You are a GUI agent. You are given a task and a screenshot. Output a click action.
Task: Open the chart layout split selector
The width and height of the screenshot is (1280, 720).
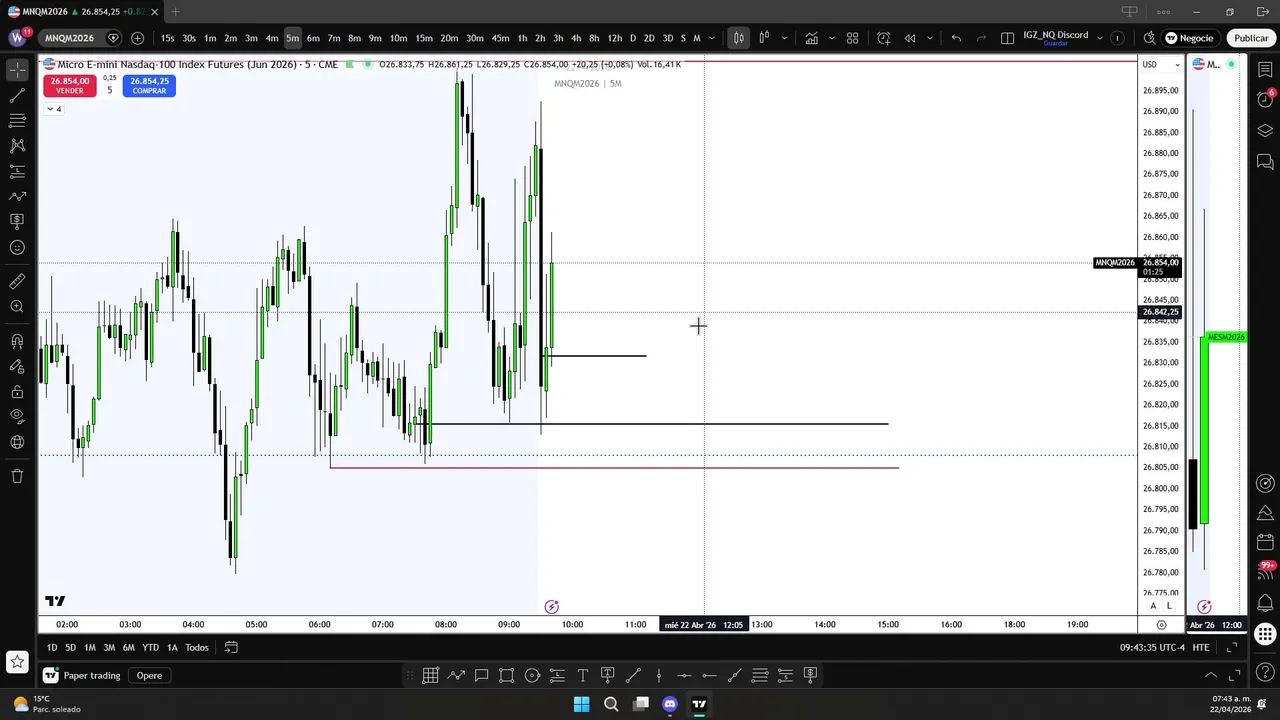pyautogui.click(x=1008, y=38)
